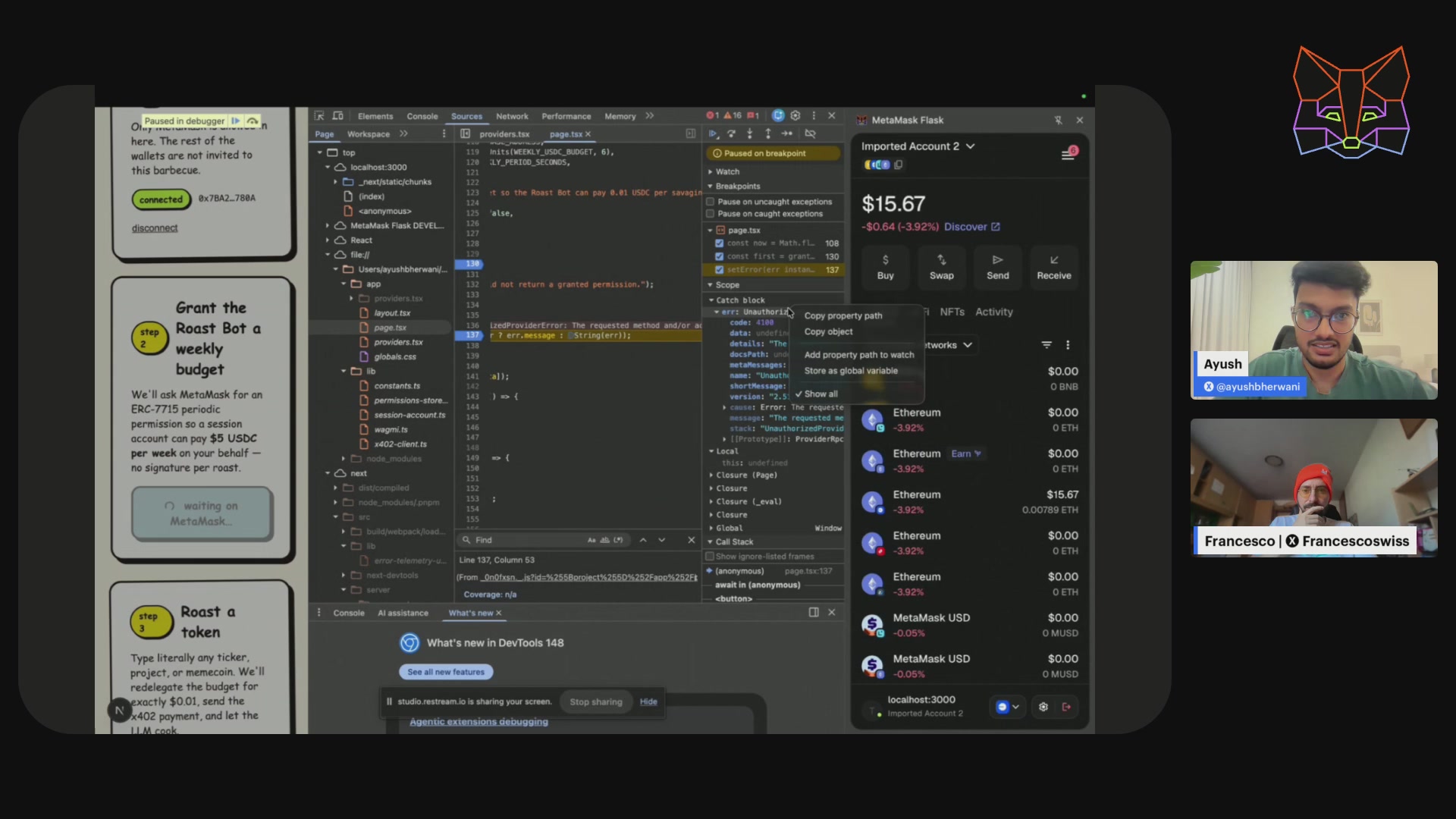Click the step out of function icon
The width and height of the screenshot is (1456, 819).
[768, 134]
